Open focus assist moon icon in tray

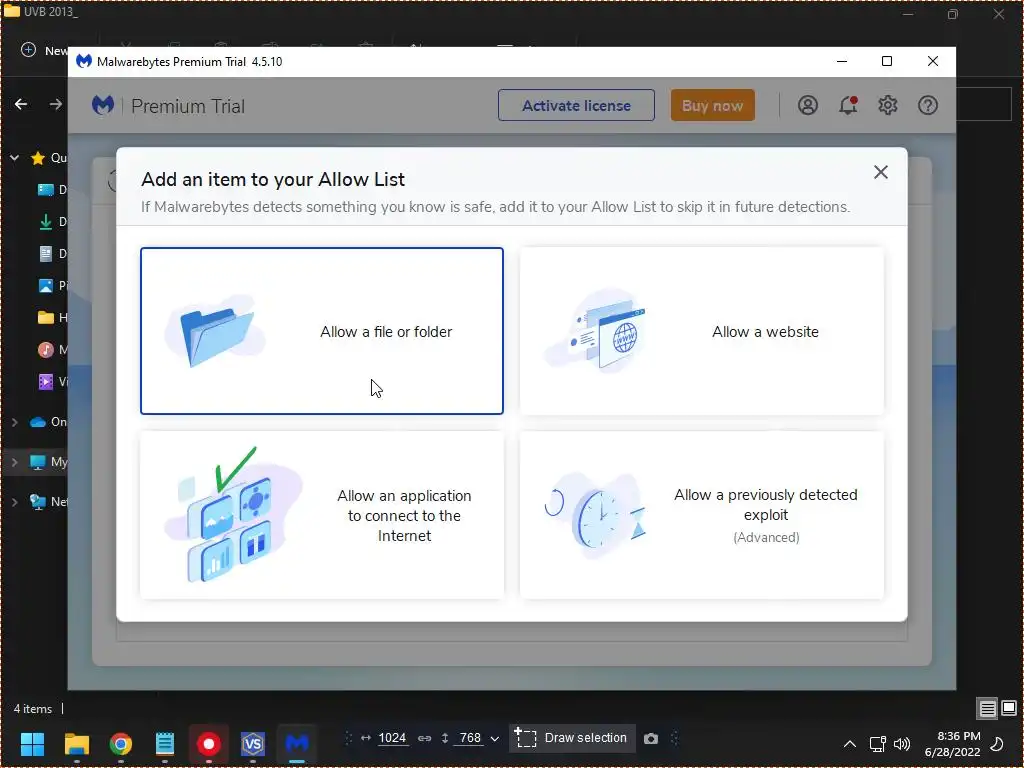point(997,743)
